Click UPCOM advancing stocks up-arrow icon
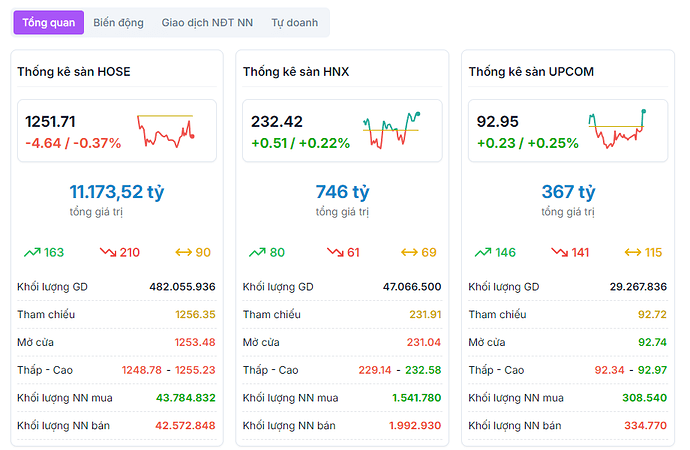The width and height of the screenshot is (690, 450). point(482,252)
